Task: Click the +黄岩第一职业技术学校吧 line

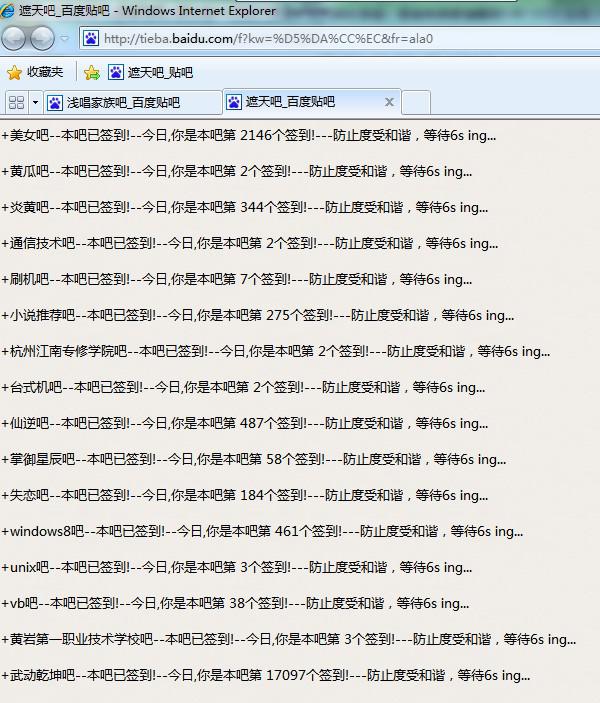Action: click(x=288, y=639)
